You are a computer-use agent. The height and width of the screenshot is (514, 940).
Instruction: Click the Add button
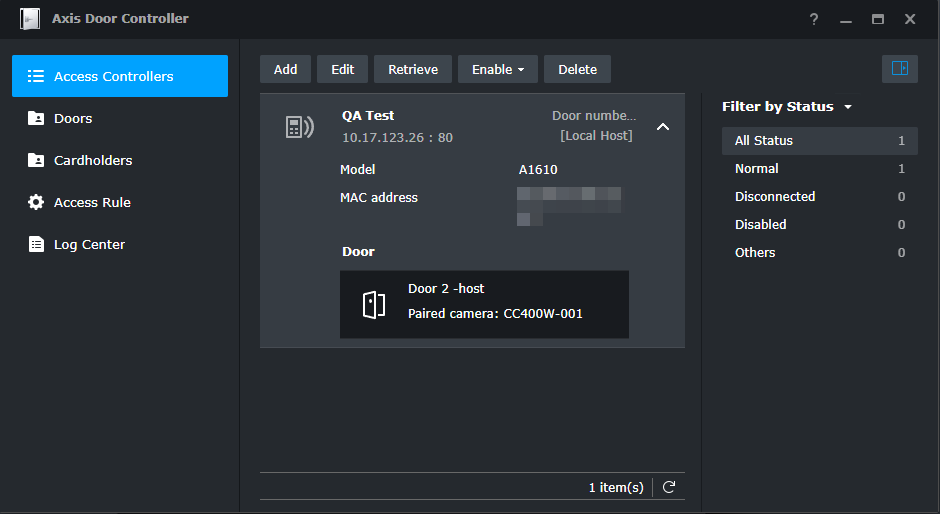(285, 69)
